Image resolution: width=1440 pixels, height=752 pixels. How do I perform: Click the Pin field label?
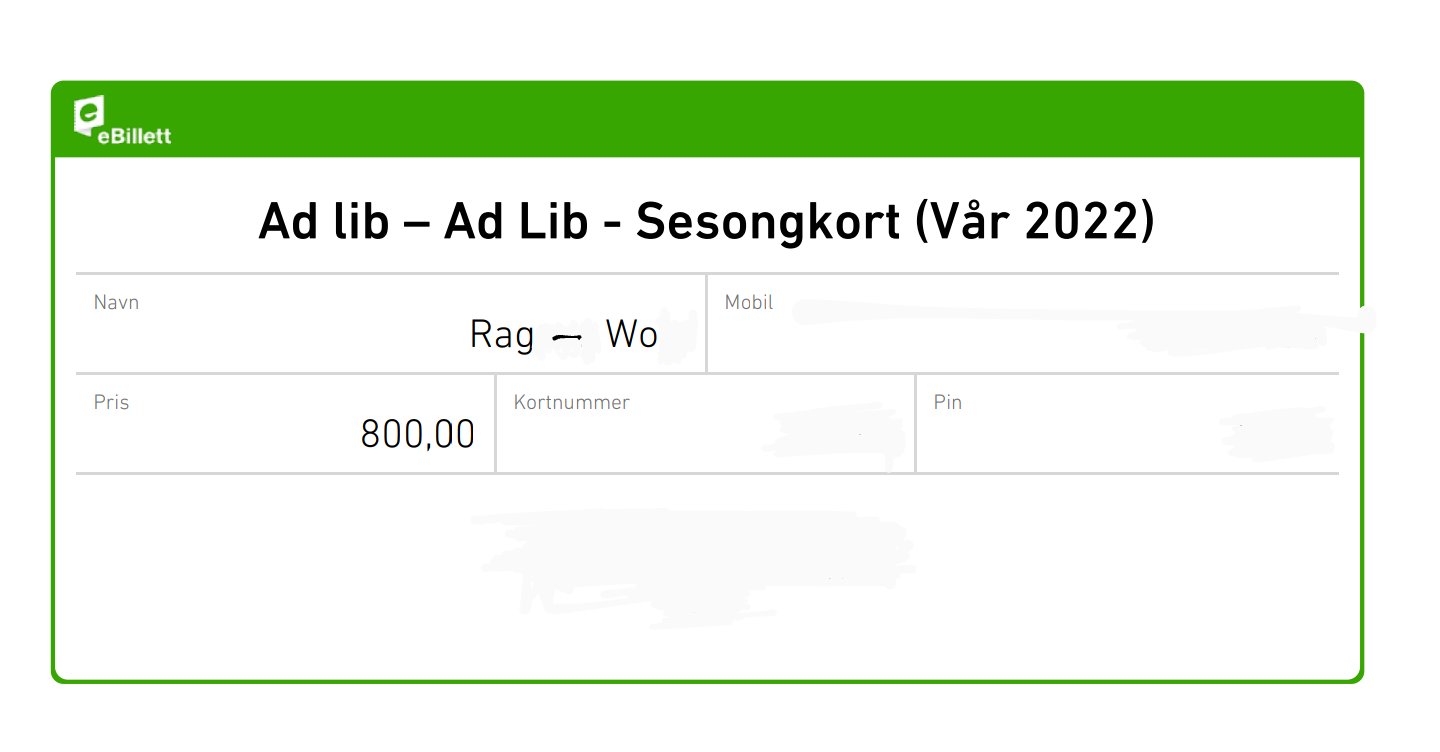pyautogui.click(x=947, y=402)
